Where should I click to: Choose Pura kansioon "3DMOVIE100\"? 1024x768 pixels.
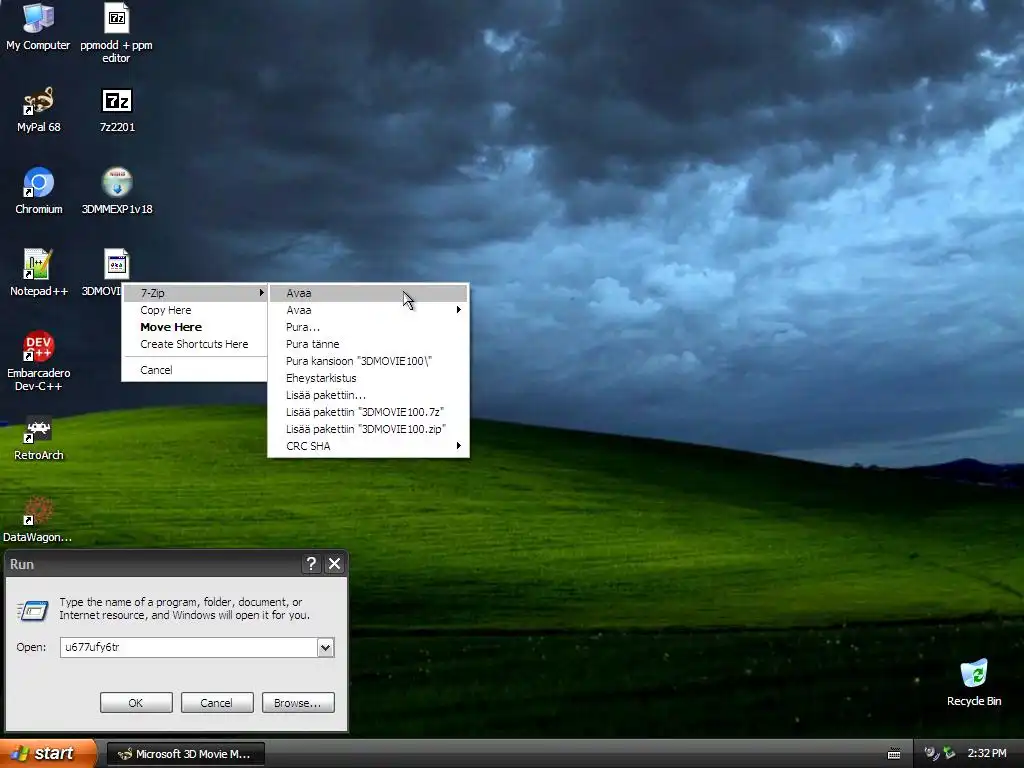tap(368, 361)
